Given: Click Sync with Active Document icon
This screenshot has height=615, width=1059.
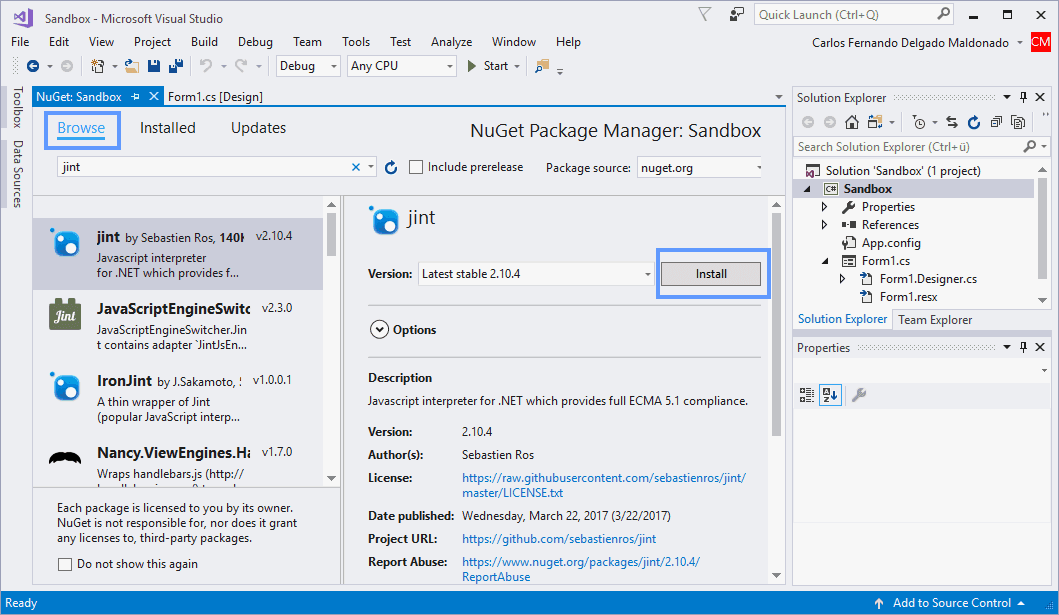Looking at the screenshot, I should (950, 122).
